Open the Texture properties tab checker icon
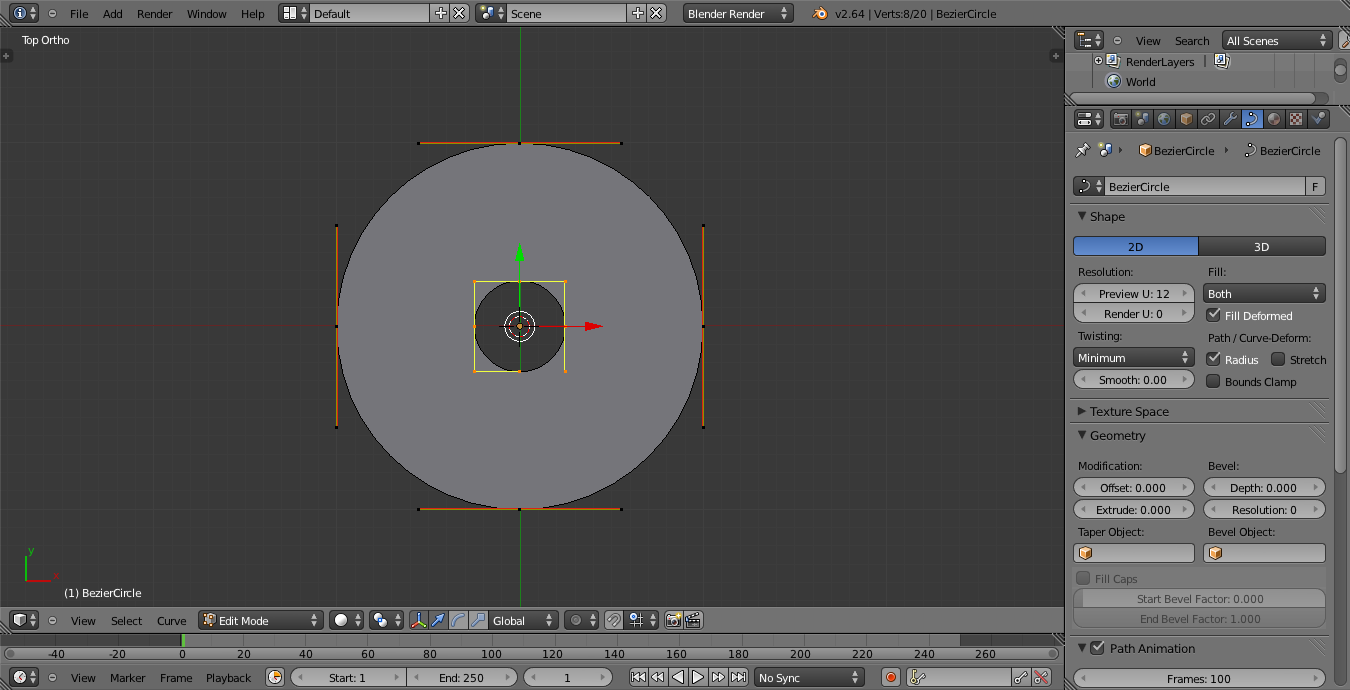 tap(1297, 119)
